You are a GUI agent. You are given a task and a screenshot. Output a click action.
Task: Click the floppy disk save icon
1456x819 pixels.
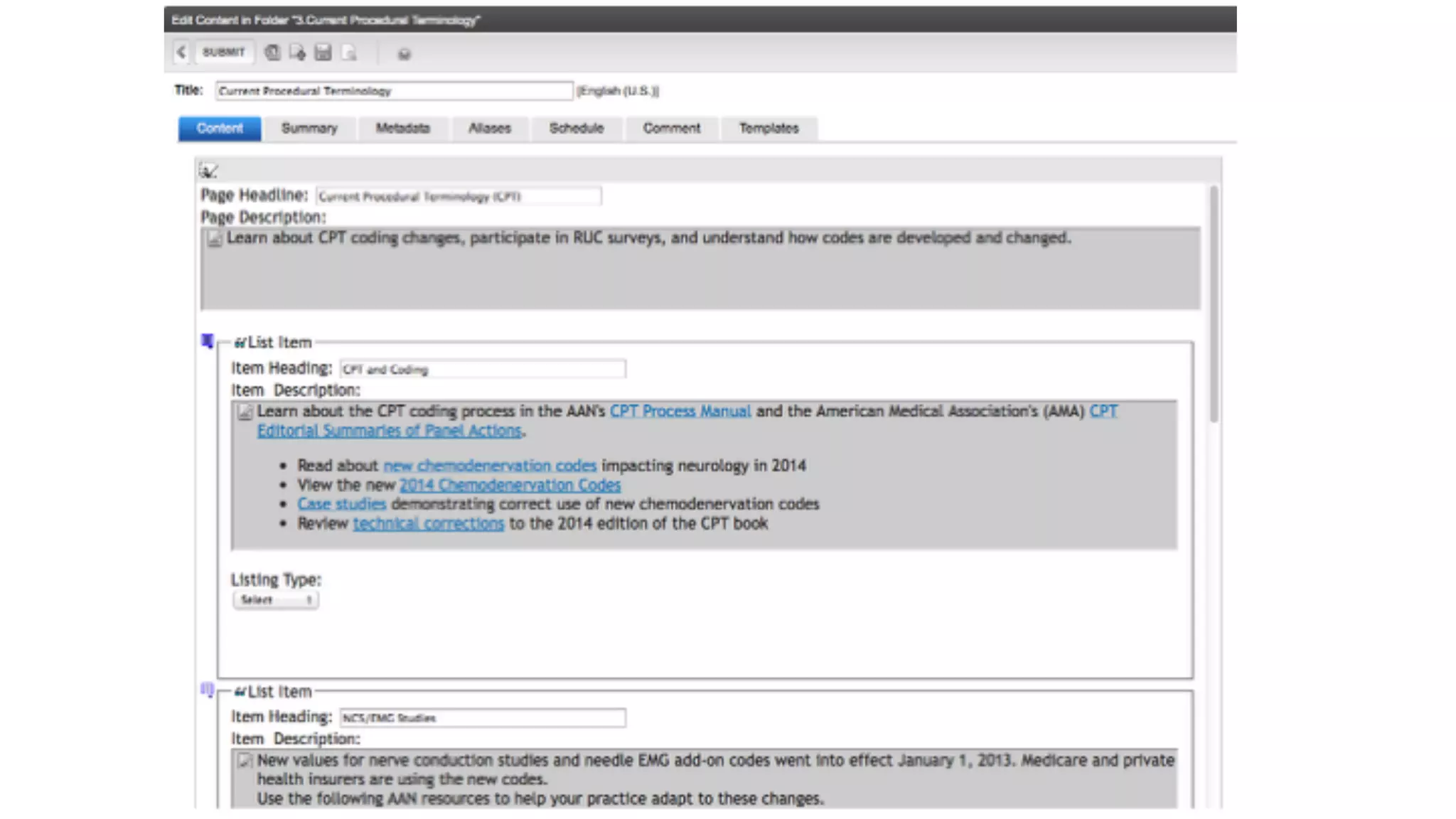[323, 53]
